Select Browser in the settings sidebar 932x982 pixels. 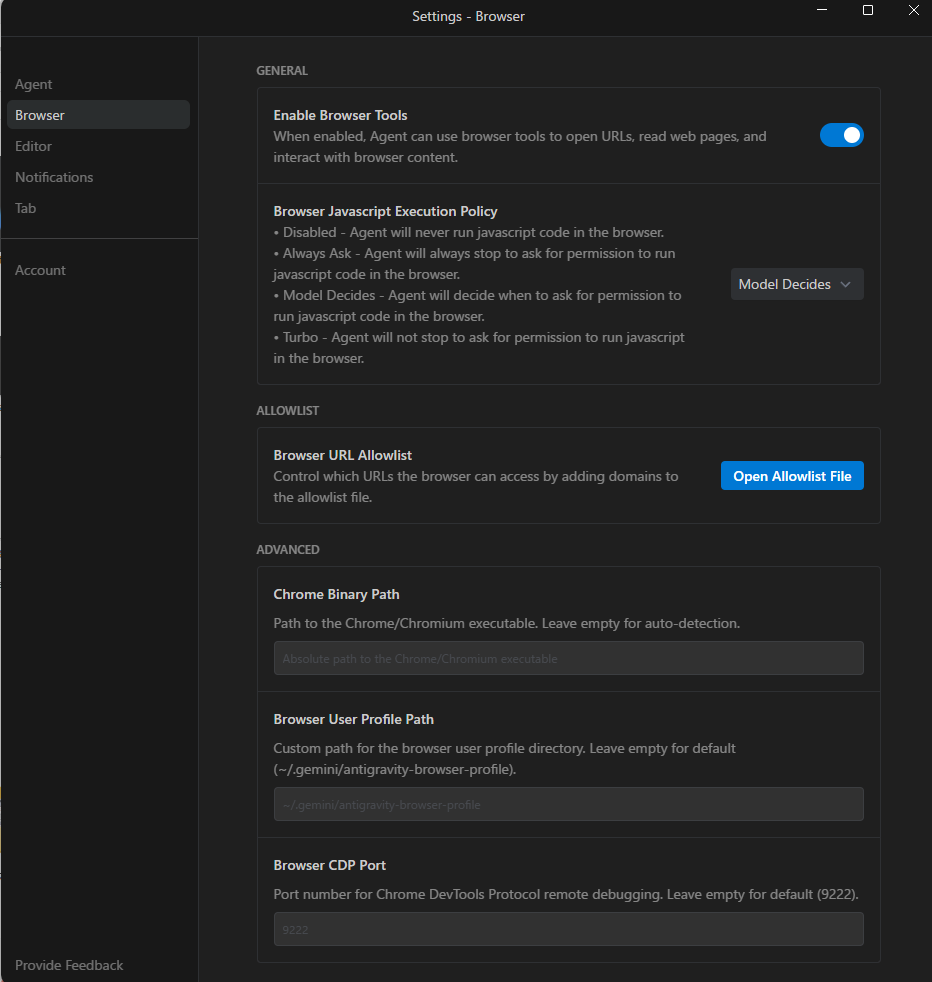(x=40, y=115)
